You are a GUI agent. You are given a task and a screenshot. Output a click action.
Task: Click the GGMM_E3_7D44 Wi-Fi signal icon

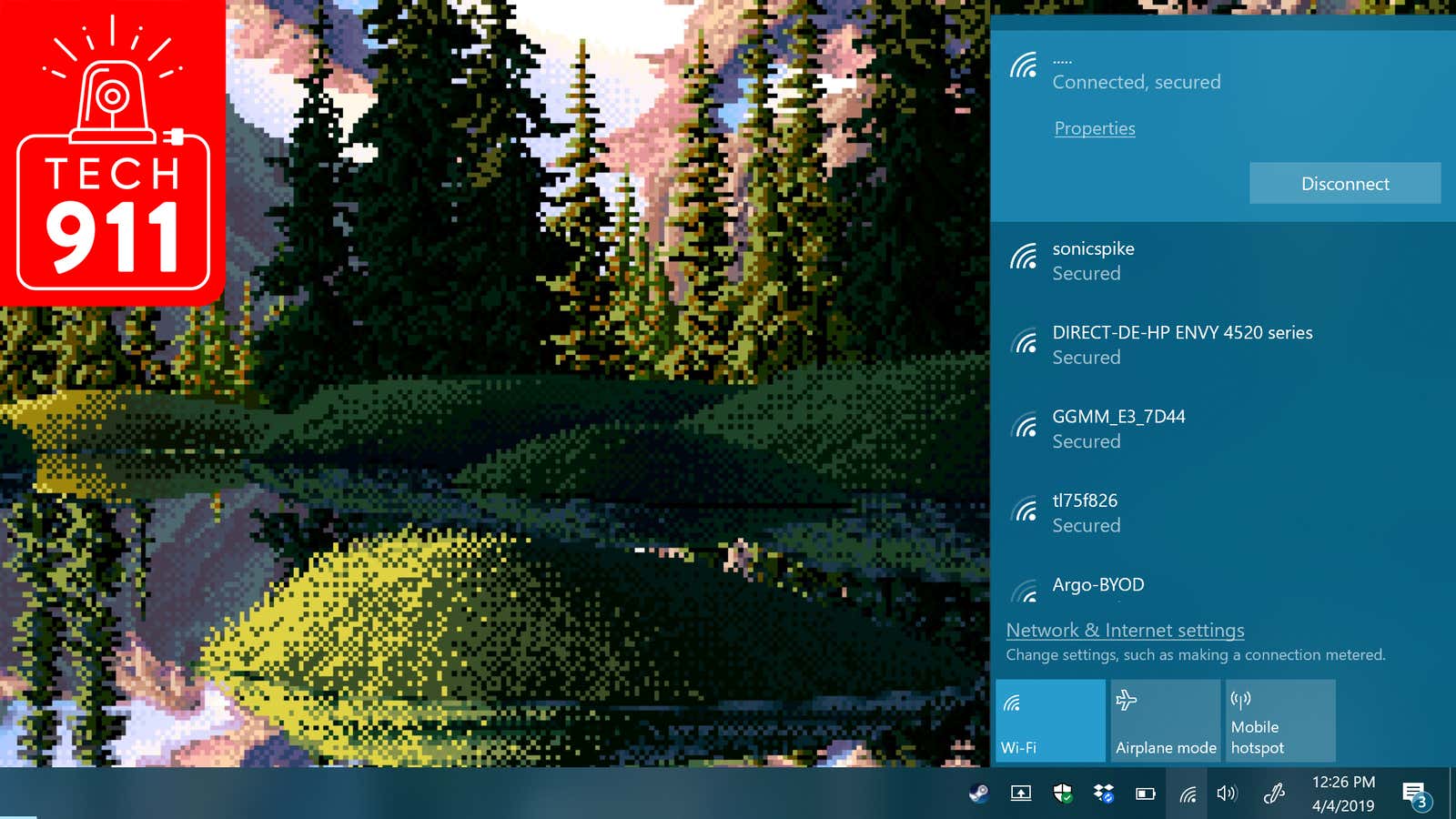click(1025, 426)
